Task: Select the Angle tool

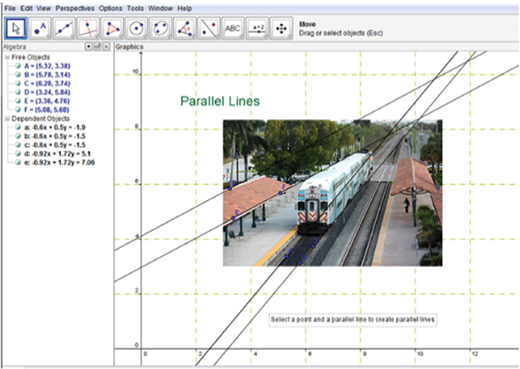Action: (185, 29)
